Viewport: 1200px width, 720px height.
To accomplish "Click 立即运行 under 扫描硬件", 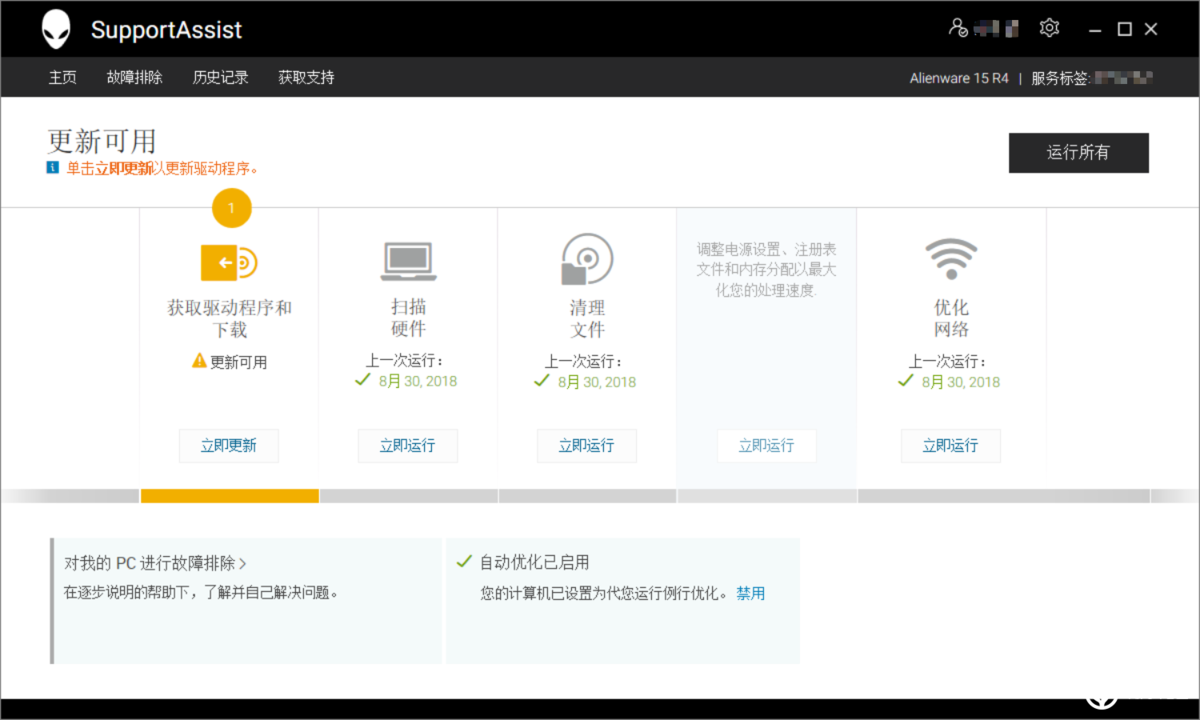I will click(408, 446).
